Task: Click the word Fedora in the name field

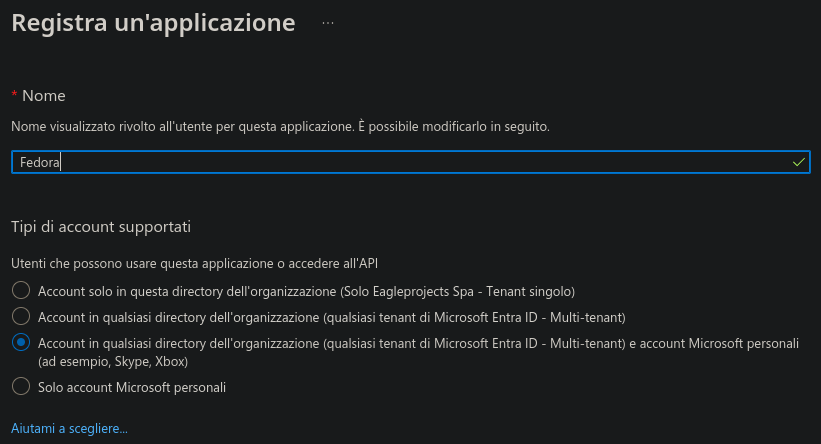Action: pos(39,161)
